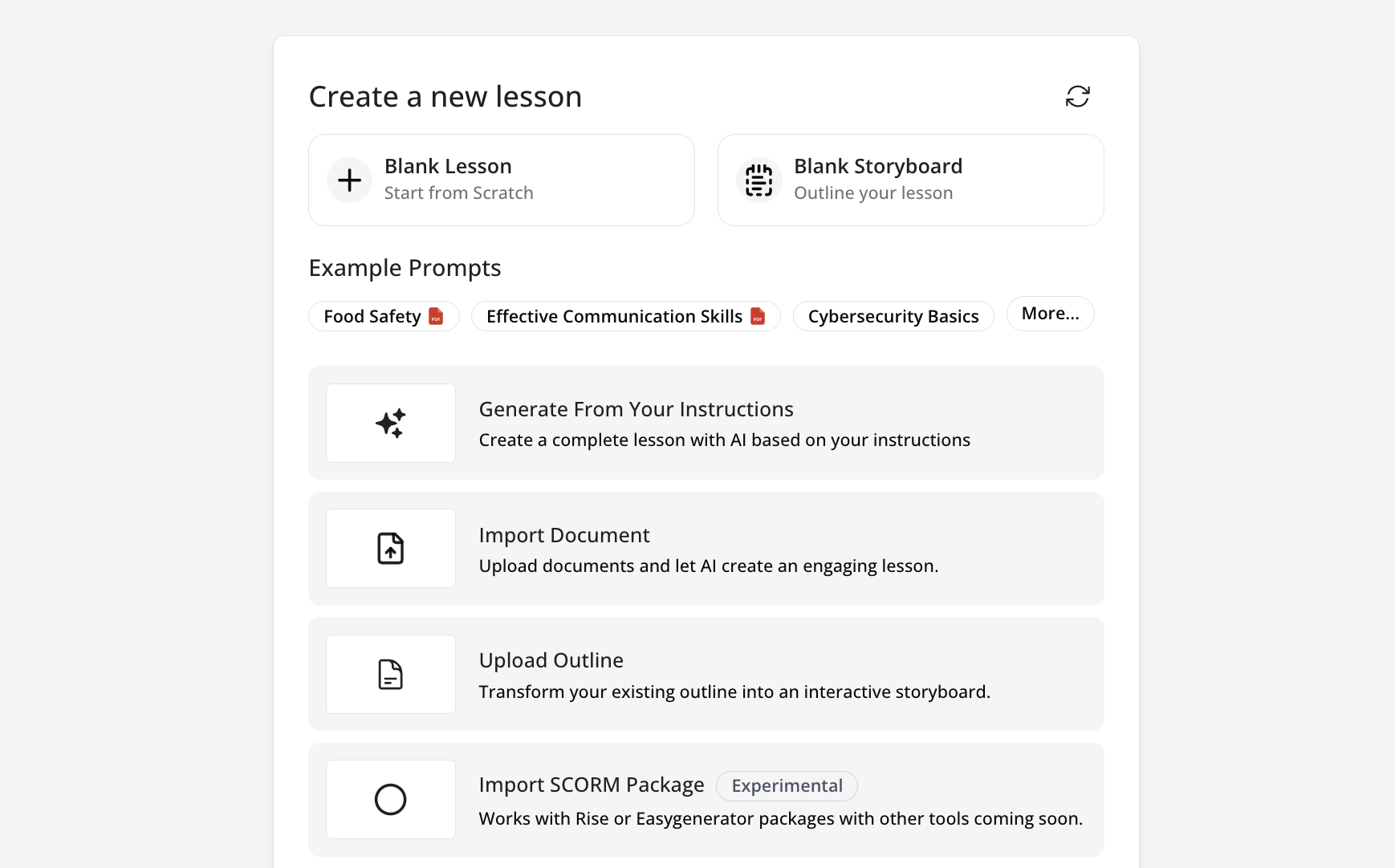The width and height of the screenshot is (1395, 868).
Task: Select the Import Document option
Action: click(706, 549)
